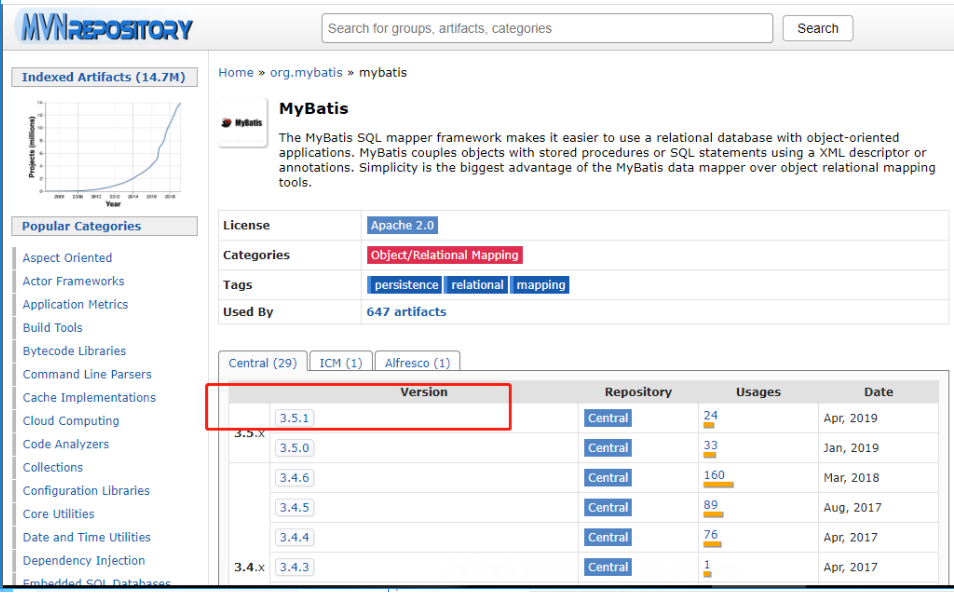Click the 3.4.x version group label
Image resolution: width=954 pixels, height=592 pixels.
(249, 567)
